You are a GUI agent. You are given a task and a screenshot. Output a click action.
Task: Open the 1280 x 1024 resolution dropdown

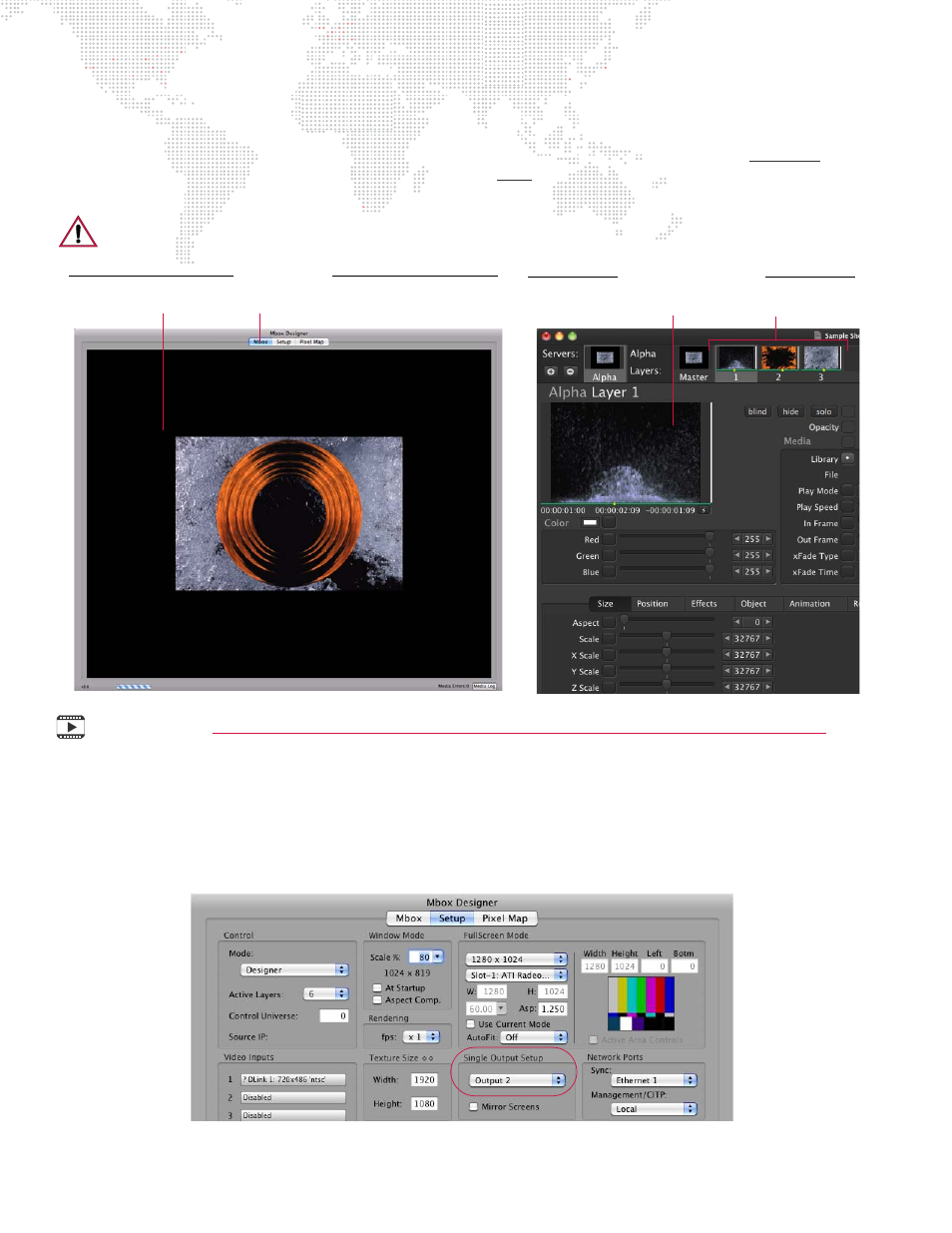click(516, 959)
